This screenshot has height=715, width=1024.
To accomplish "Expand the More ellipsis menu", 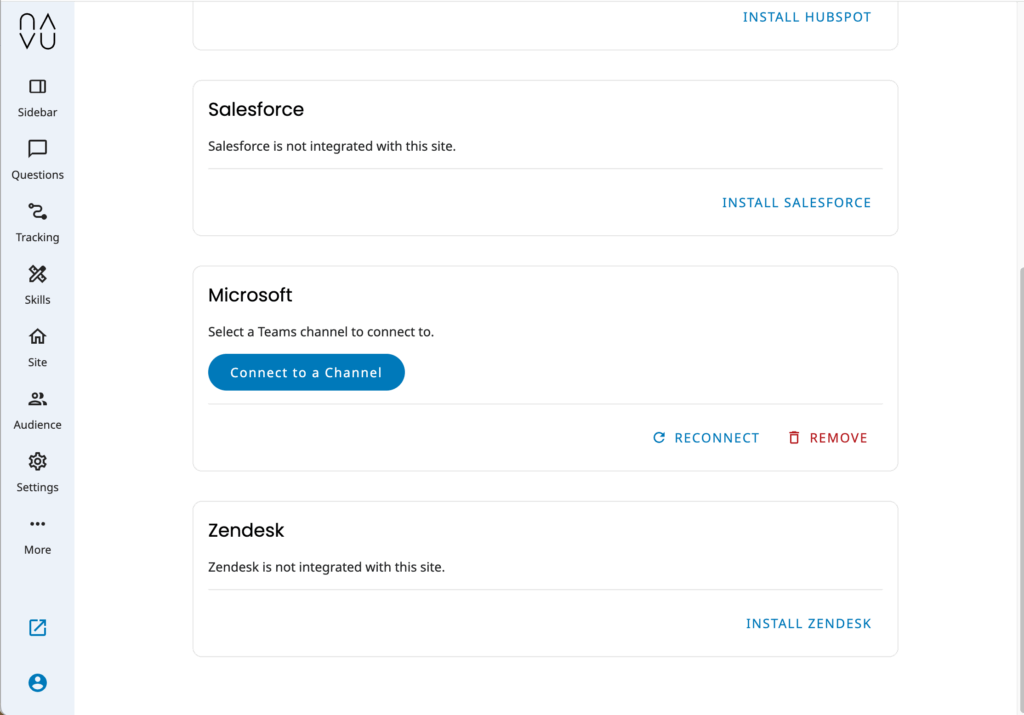I will click(x=37, y=524).
